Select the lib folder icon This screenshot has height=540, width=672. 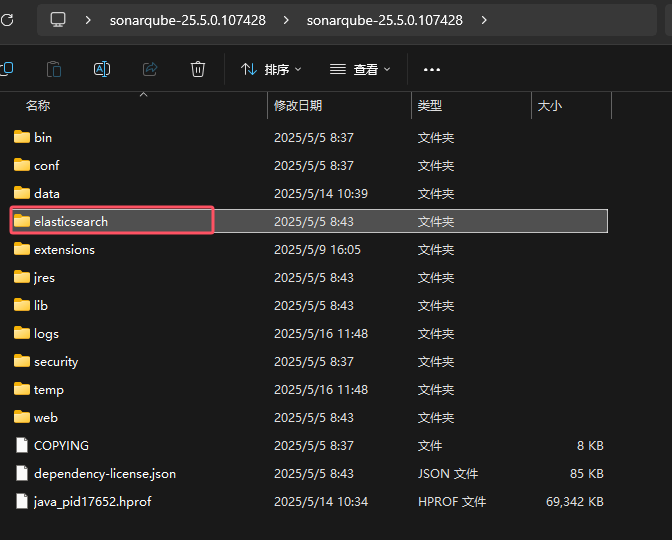click(22, 305)
